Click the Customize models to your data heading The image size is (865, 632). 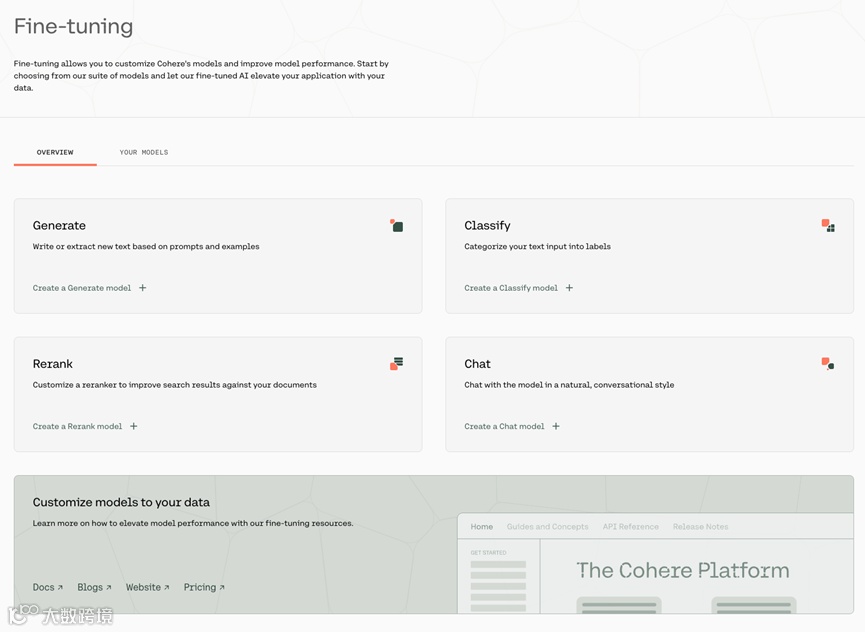[121, 503]
